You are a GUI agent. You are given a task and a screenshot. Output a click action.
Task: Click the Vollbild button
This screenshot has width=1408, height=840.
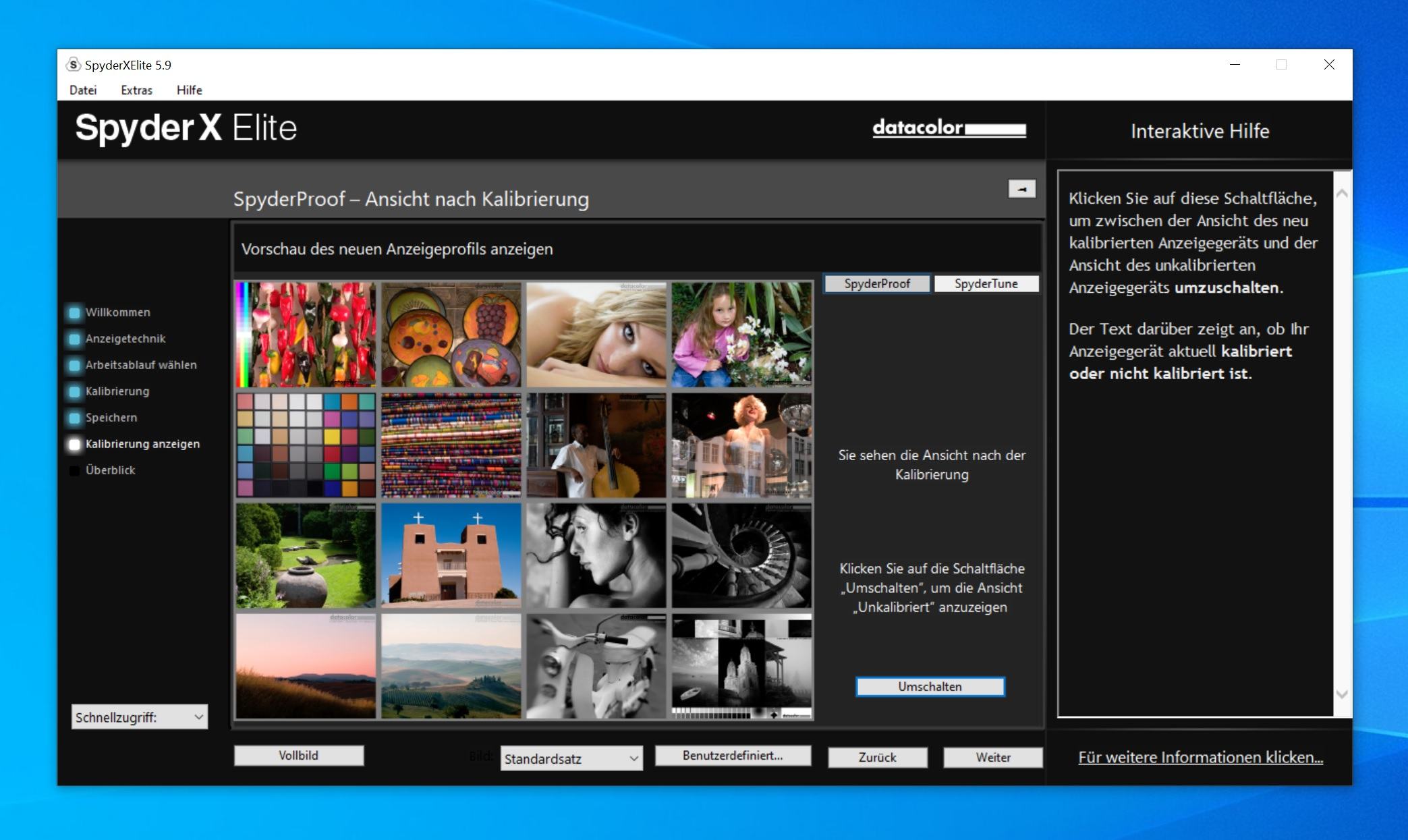298,755
